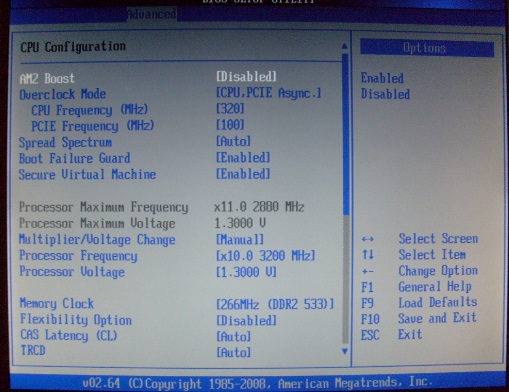Viewport: 509px width, 392px height.
Task: Select the Secure Virtual Machine label
Action: coord(87,175)
